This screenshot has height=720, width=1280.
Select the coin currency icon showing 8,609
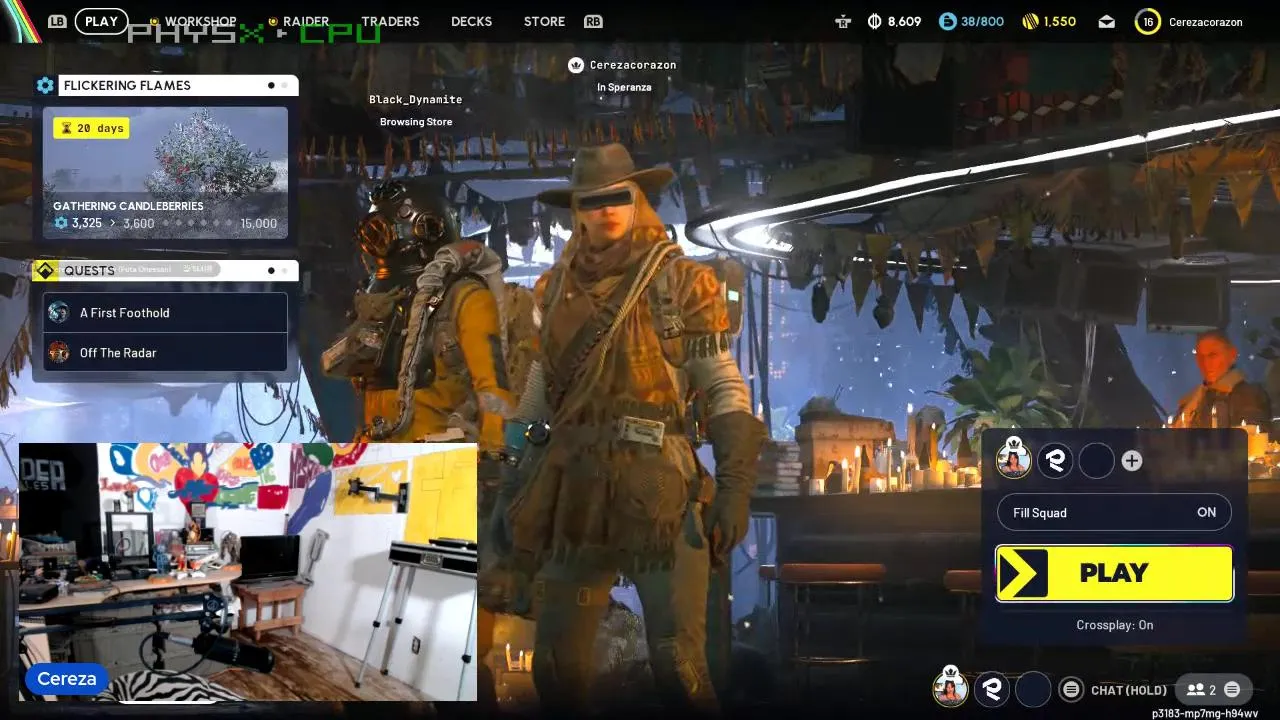tap(875, 21)
